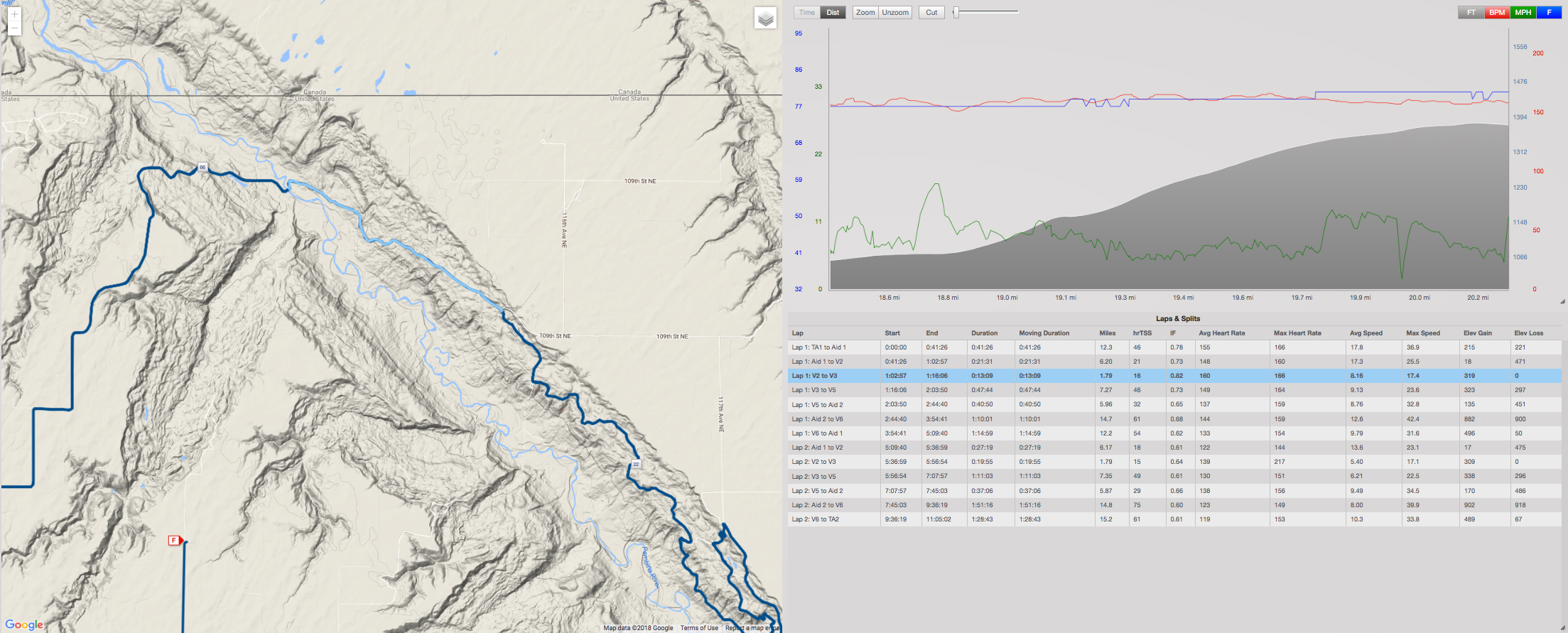
Task: Select lap row 'Lap 1: V5 to Aid 2'
Action: pyautogui.click(x=1174, y=405)
